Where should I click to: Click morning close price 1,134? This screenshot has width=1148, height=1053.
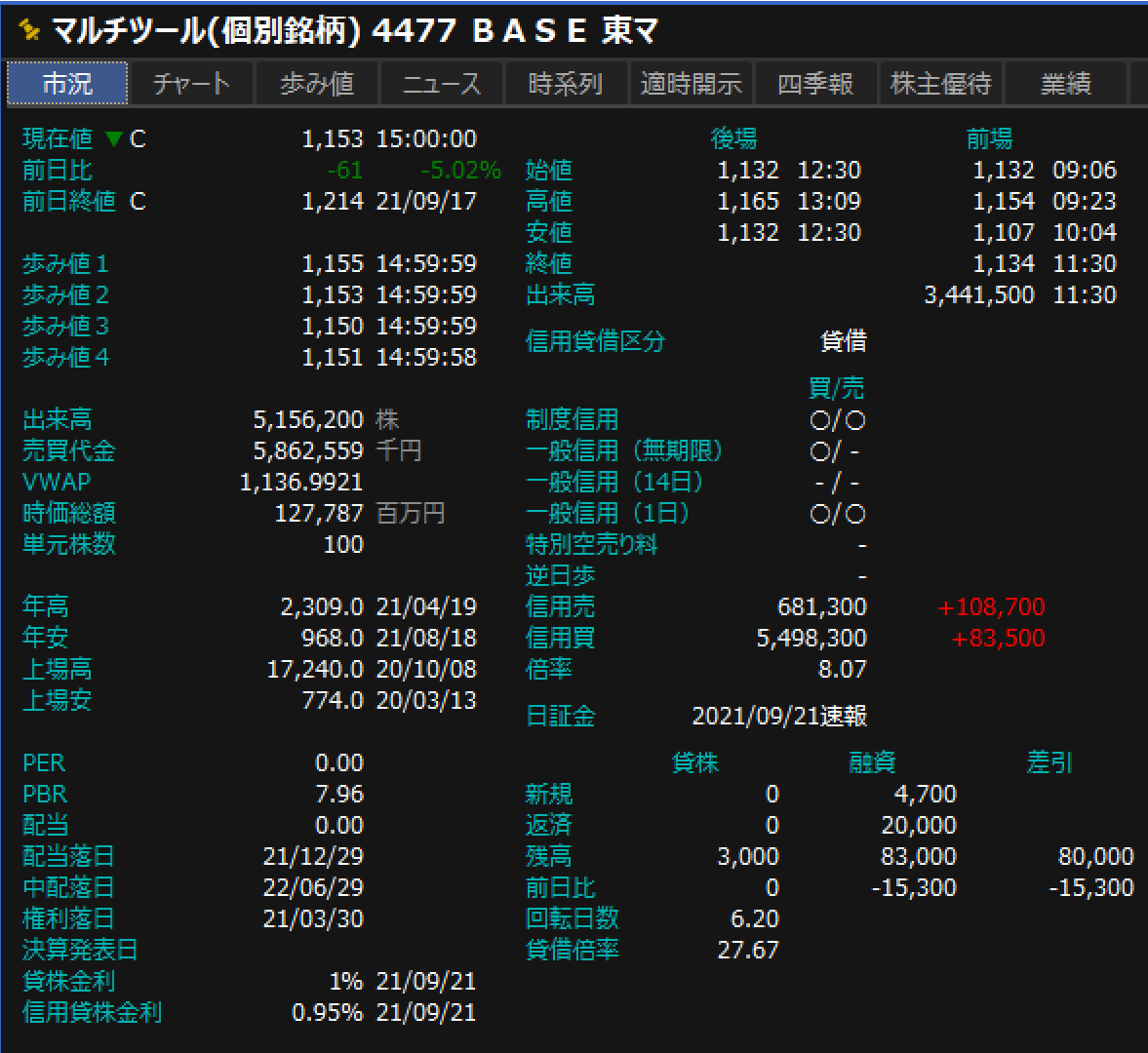(x=1003, y=262)
